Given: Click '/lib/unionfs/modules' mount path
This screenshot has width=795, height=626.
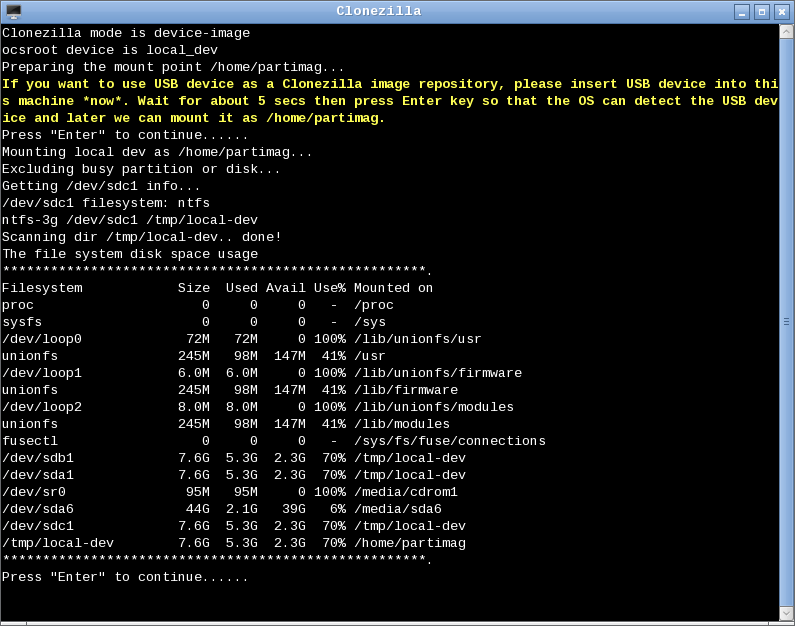Looking at the screenshot, I should point(434,407).
